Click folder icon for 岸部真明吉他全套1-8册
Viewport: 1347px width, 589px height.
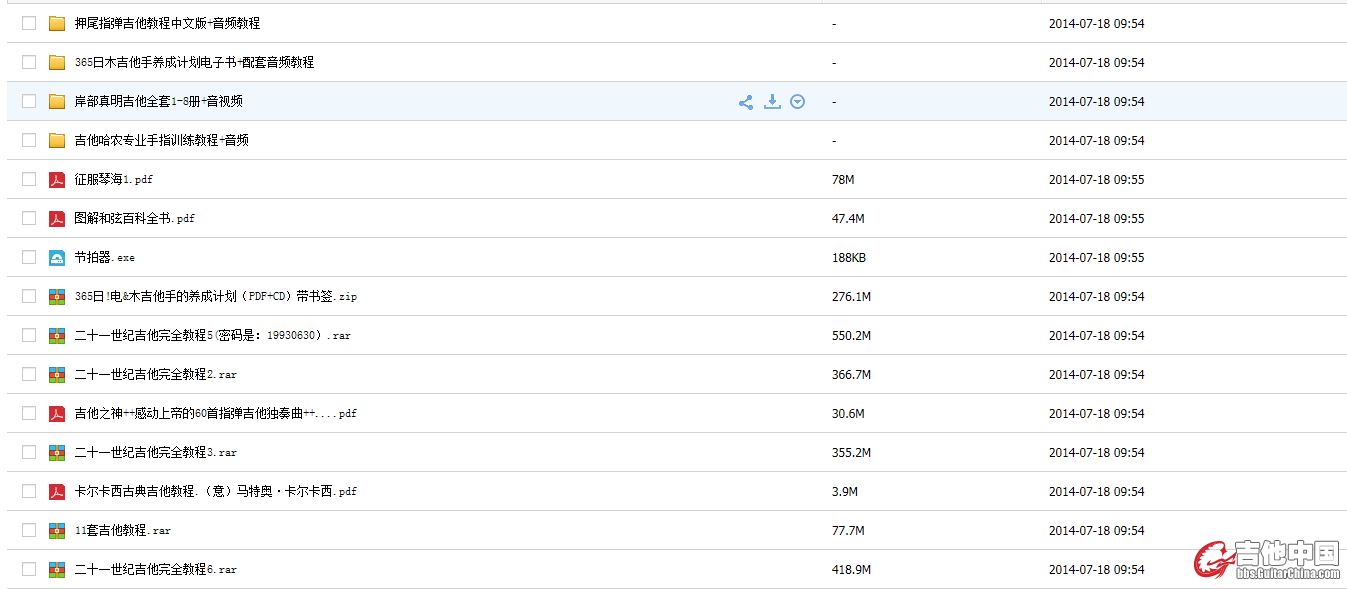57,101
